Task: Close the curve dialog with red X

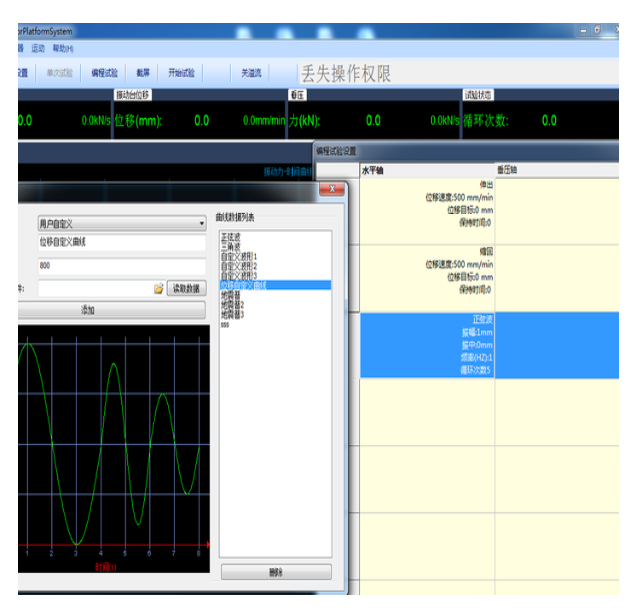Action: (x=331, y=189)
